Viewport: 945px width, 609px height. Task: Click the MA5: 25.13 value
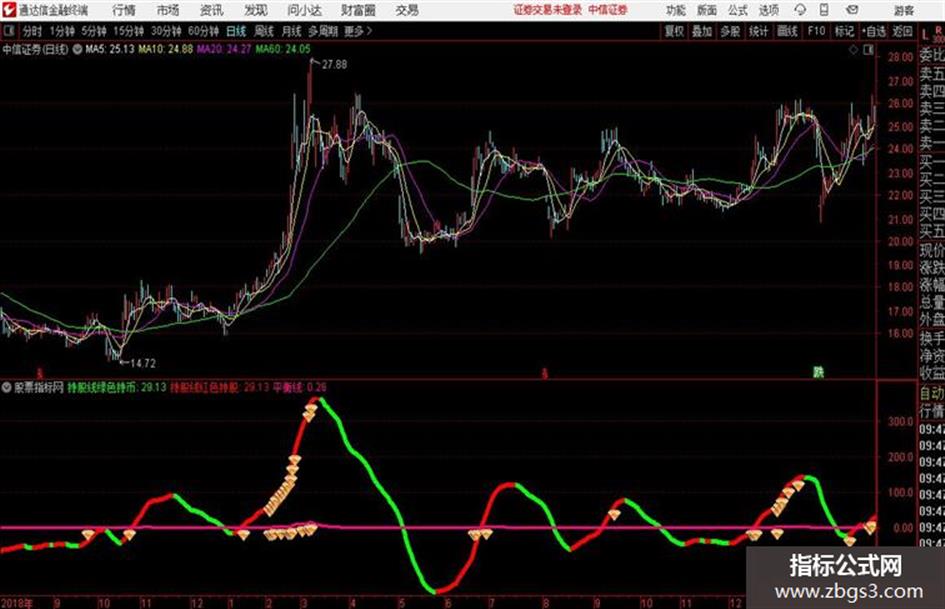[110, 49]
